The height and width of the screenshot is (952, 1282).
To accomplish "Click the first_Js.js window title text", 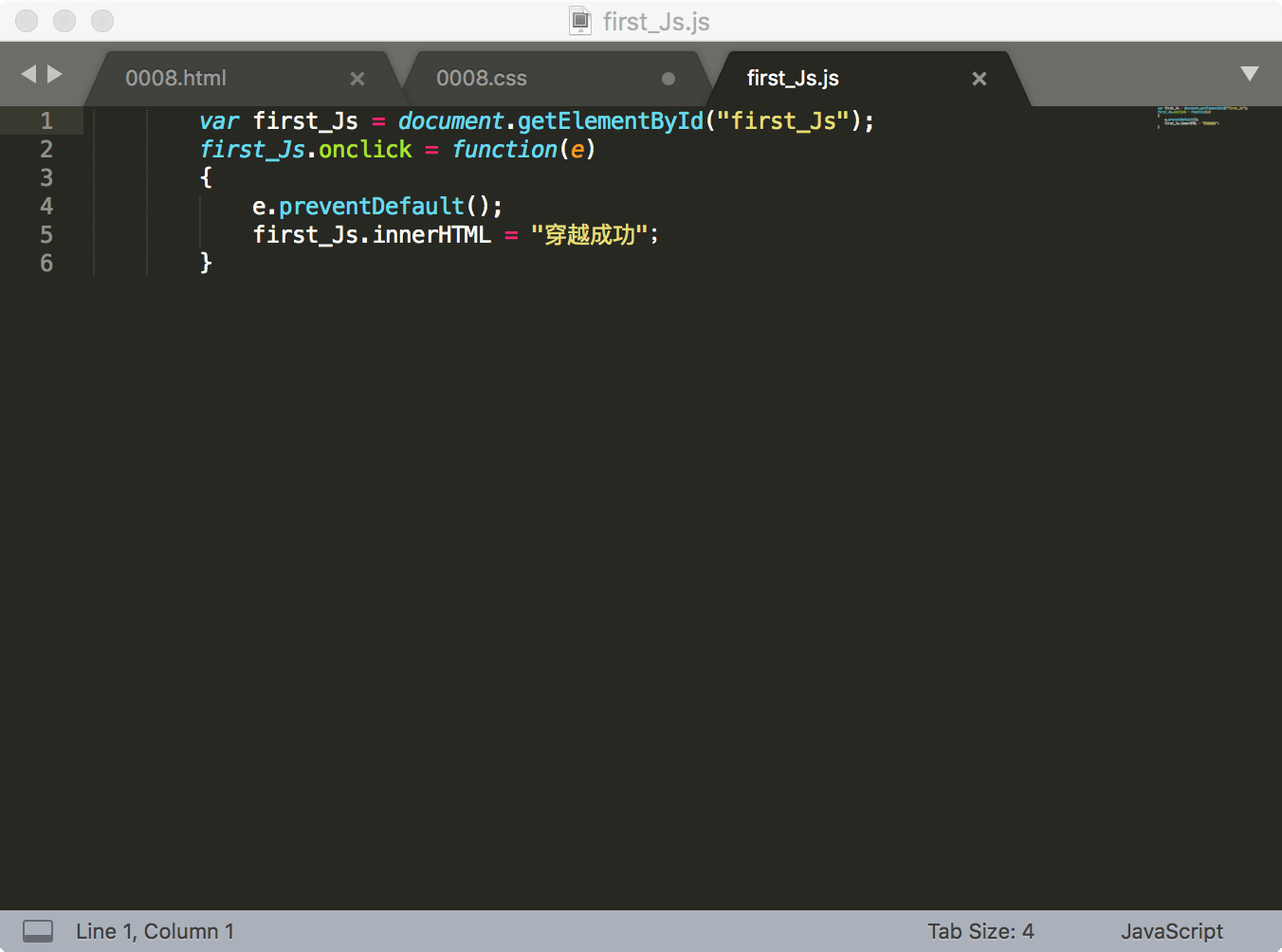I will [656, 22].
